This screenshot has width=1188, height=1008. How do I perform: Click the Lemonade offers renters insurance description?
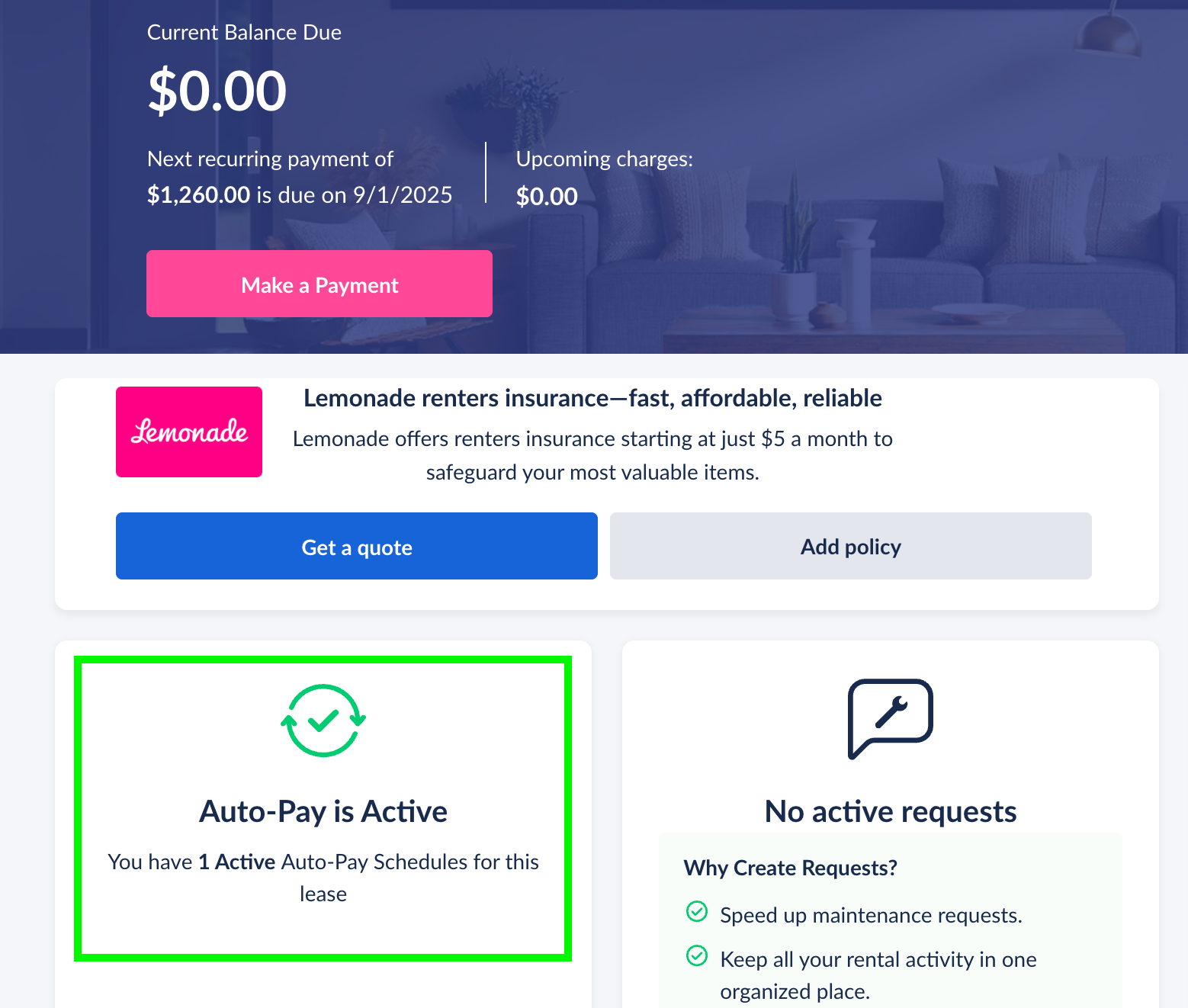592,455
